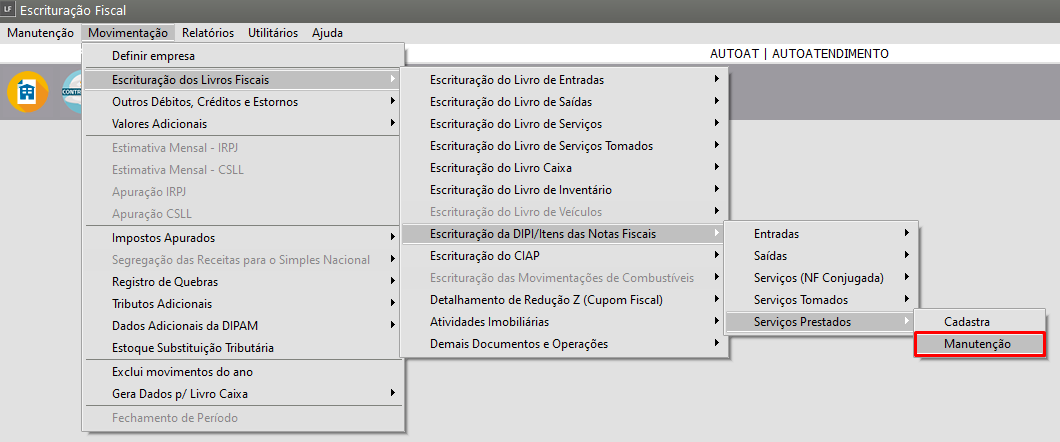
Task: Expand Outros Débitos, Créditos e Estornos submenu
Action: pyautogui.click(x=205, y=102)
